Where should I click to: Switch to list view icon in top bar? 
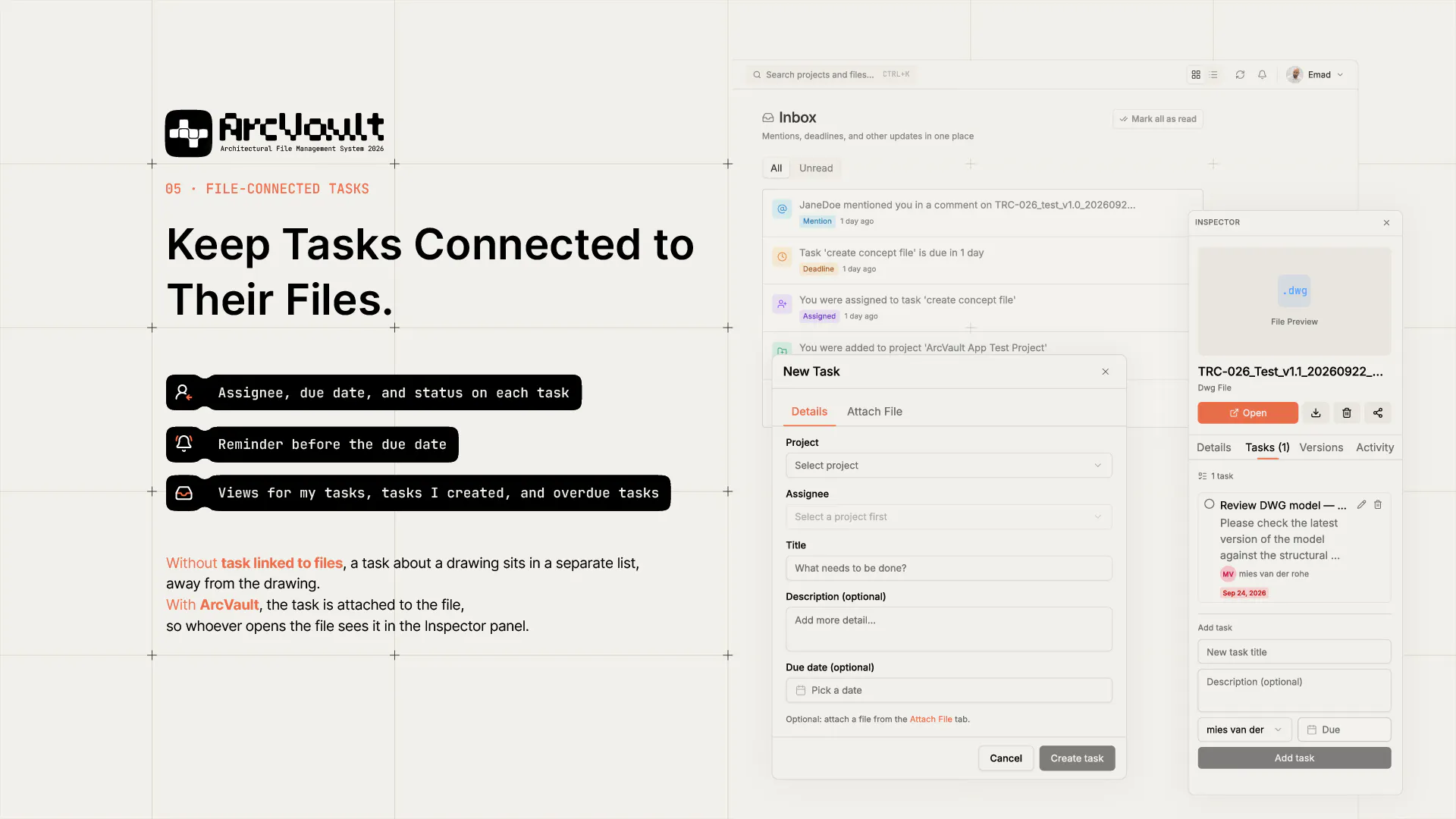click(1213, 74)
